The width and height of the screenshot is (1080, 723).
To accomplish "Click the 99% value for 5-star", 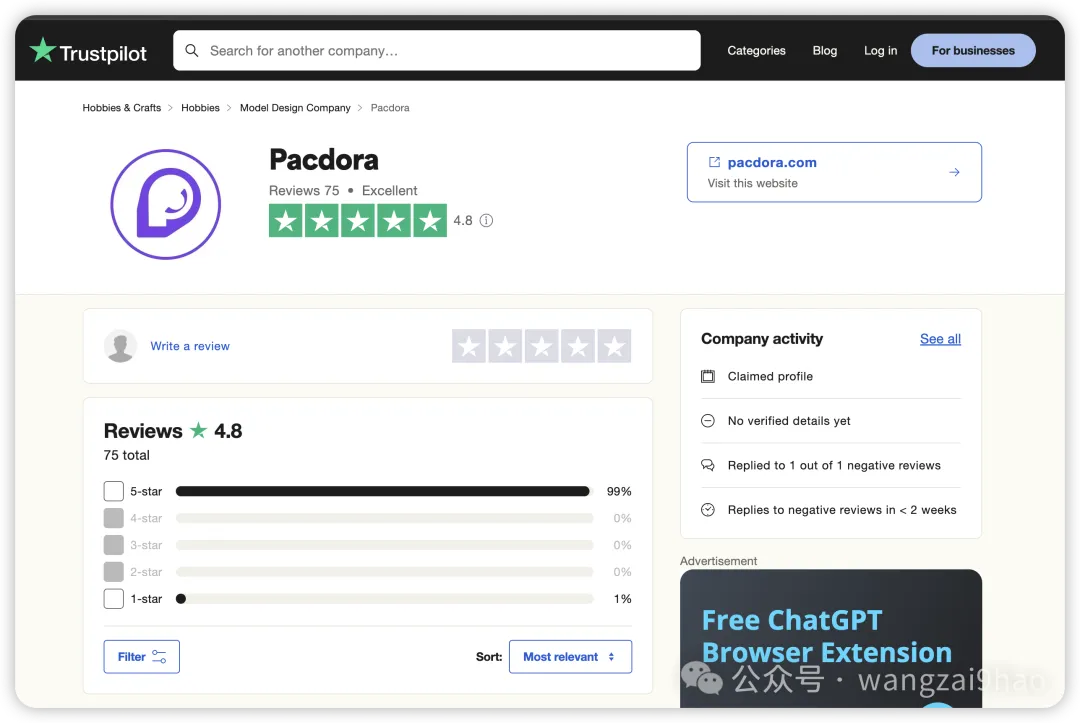I will pos(619,491).
